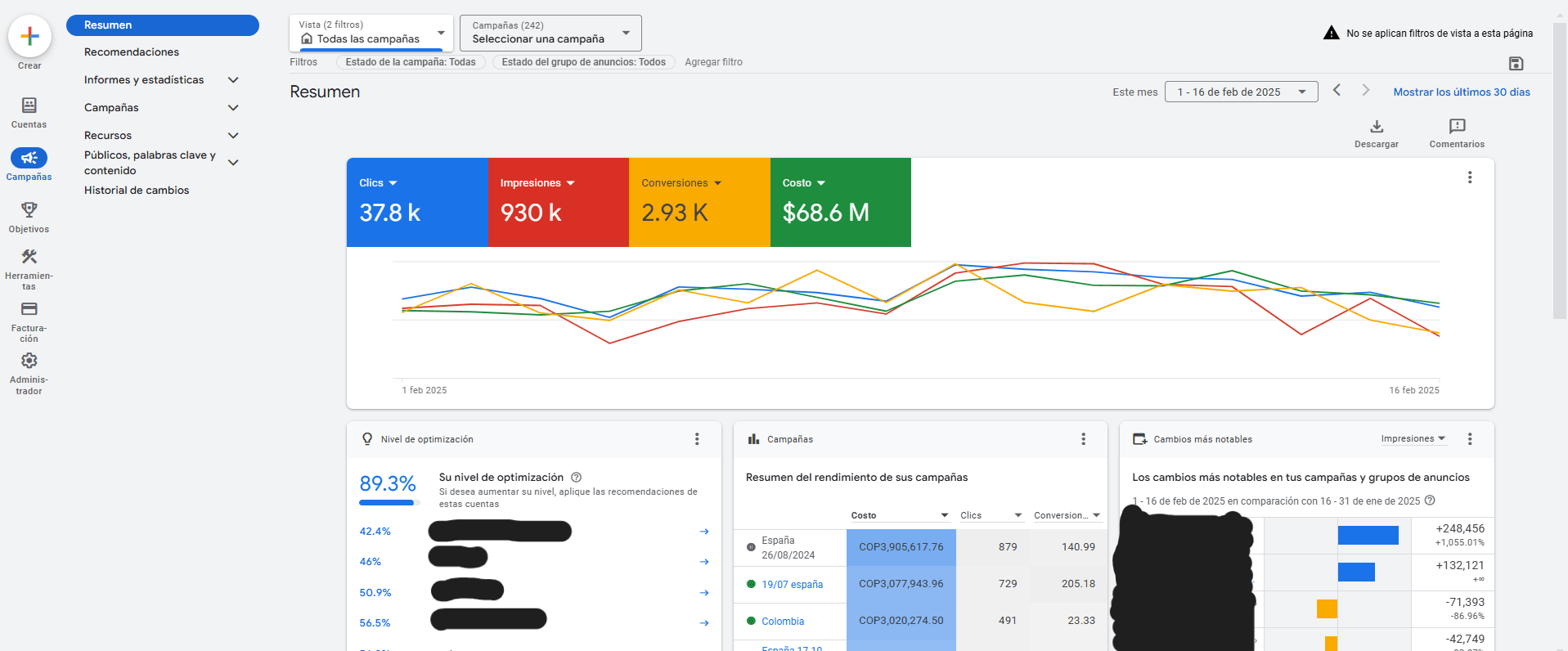The height and width of the screenshot is (651, 1568).
Task: Open Objetivos trophy icon
Action: pos(29,210)
